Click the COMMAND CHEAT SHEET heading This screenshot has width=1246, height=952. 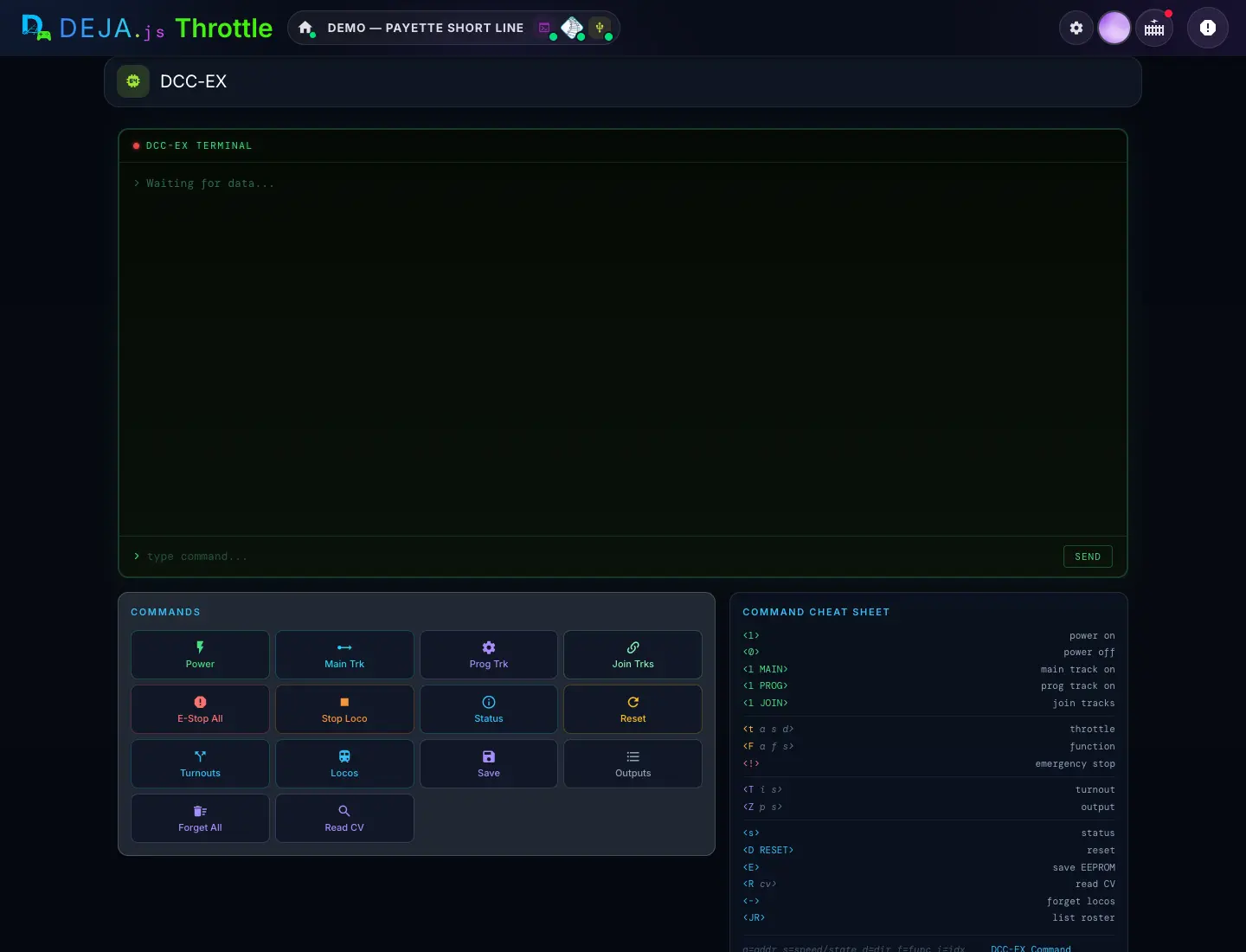816,612
